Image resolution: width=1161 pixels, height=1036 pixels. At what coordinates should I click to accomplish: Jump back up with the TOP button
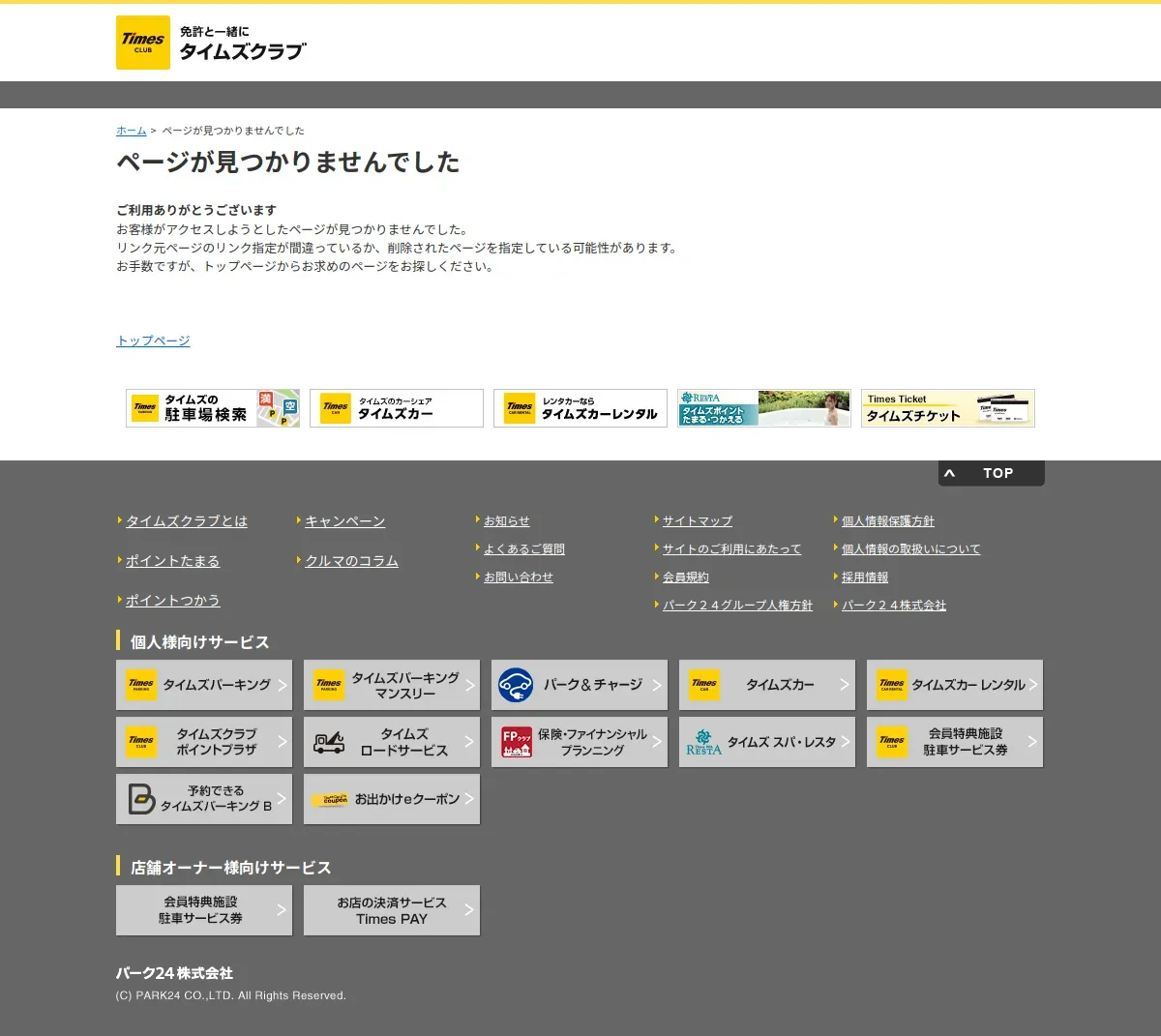pyautogui.click(x=992, y=473)
